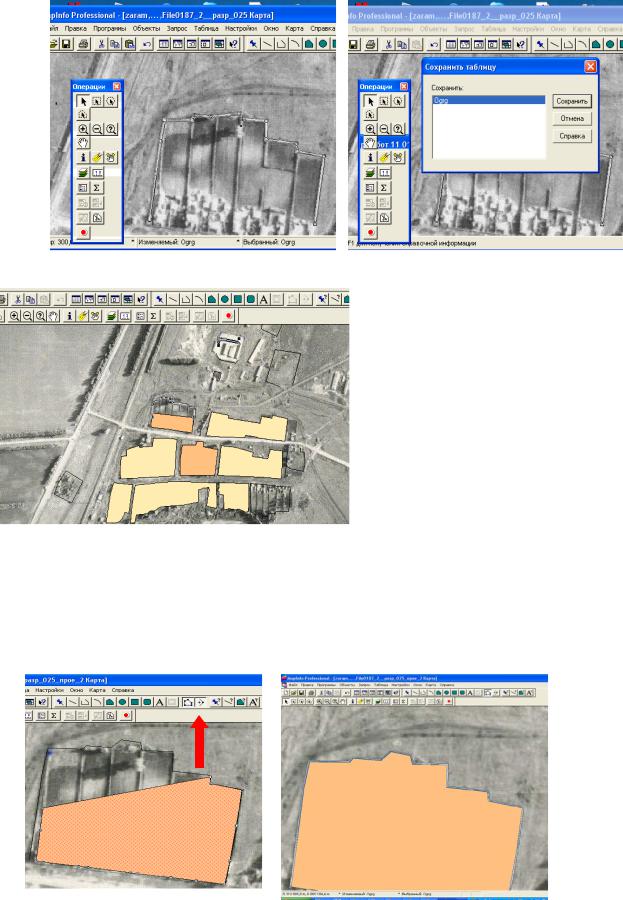Click red dot icon in yellow-polygons map window
Screen dimensions: 623x900
229,316
